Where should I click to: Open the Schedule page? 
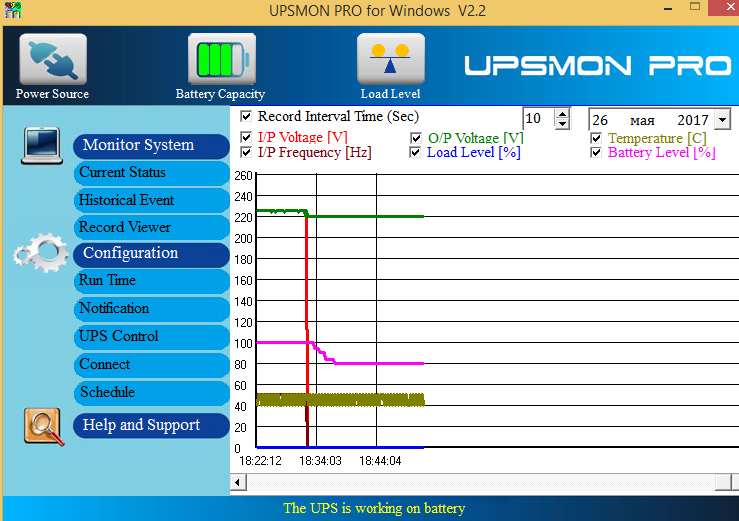[x=151, y=393]
